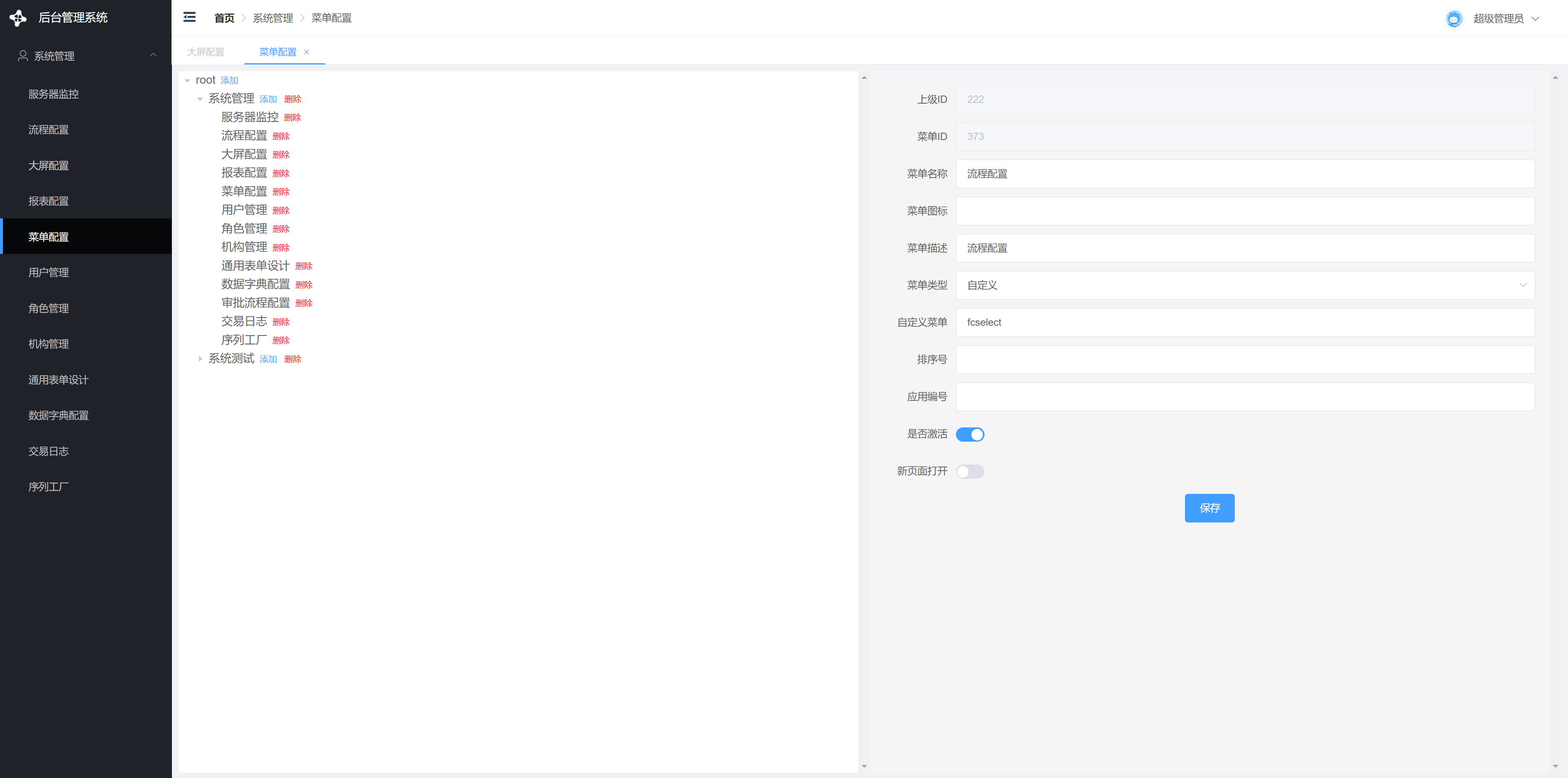
Task: Delete the 流程配置 tree item
Action: (281, 136)
